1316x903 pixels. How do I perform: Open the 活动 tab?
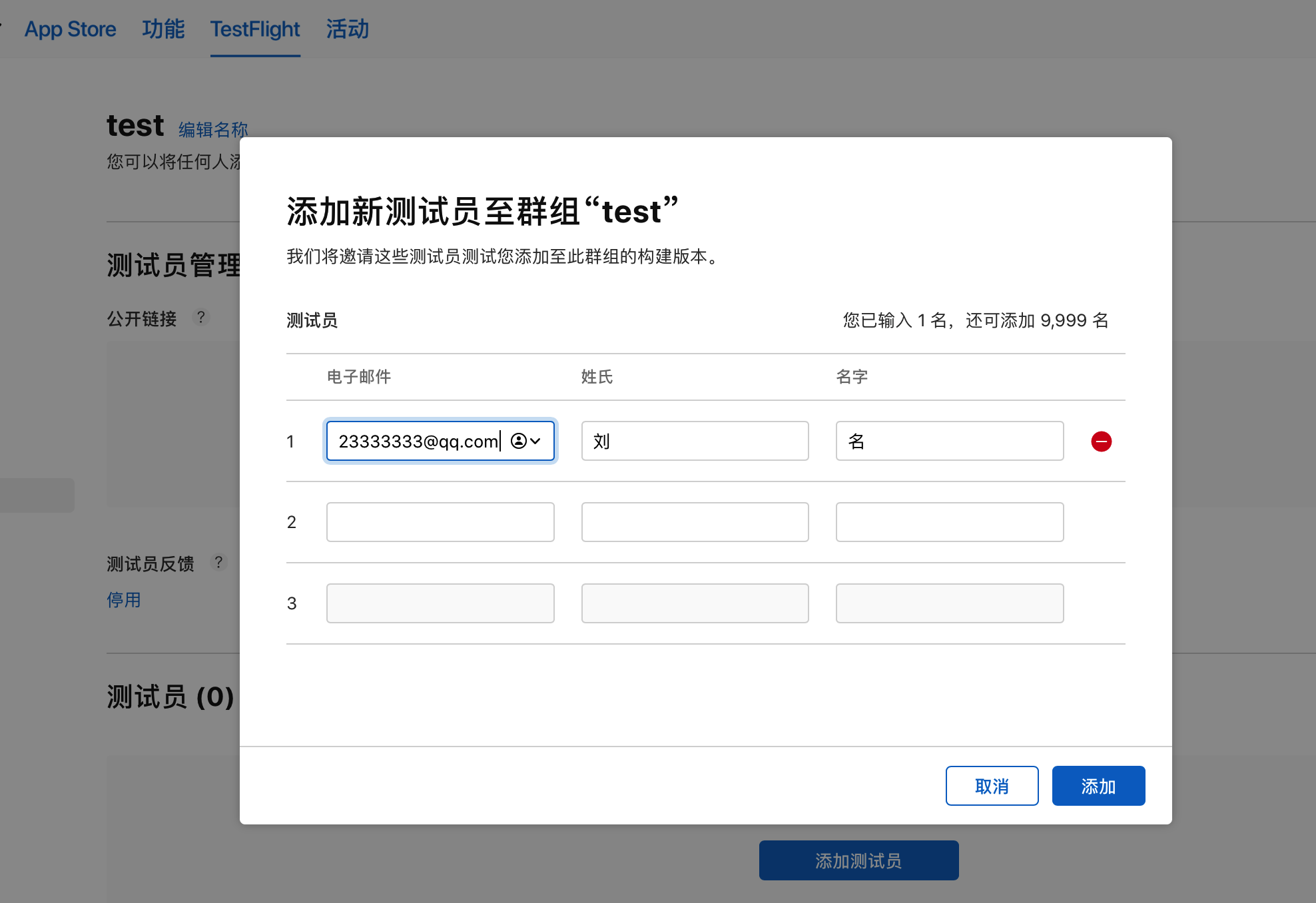[x=347, y=29]
